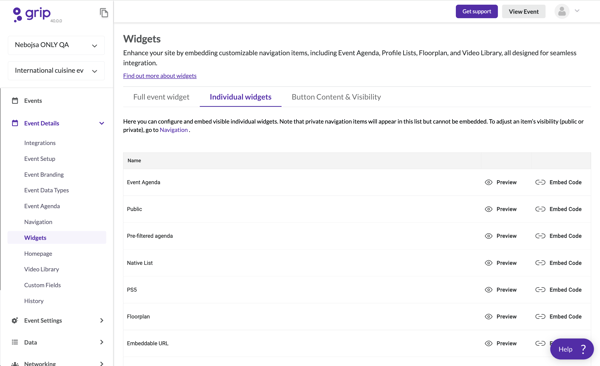Expand the Event Settings section chevron
Screen dimensions: 600x366
(x=102, y=320)
